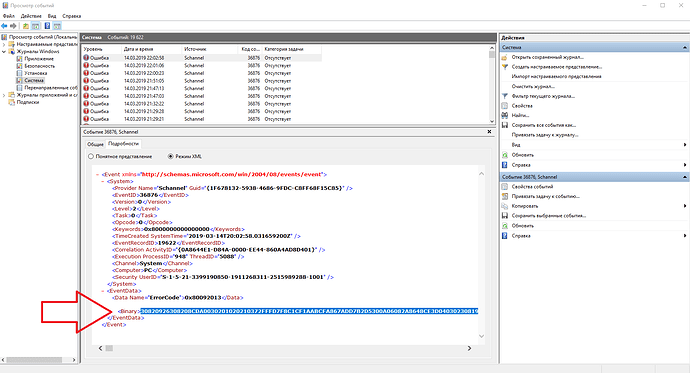The height and width of the screenshot is (373, 690).
Task: Click the Back arrow toolbar icon
Action: (x=4, y=26)
